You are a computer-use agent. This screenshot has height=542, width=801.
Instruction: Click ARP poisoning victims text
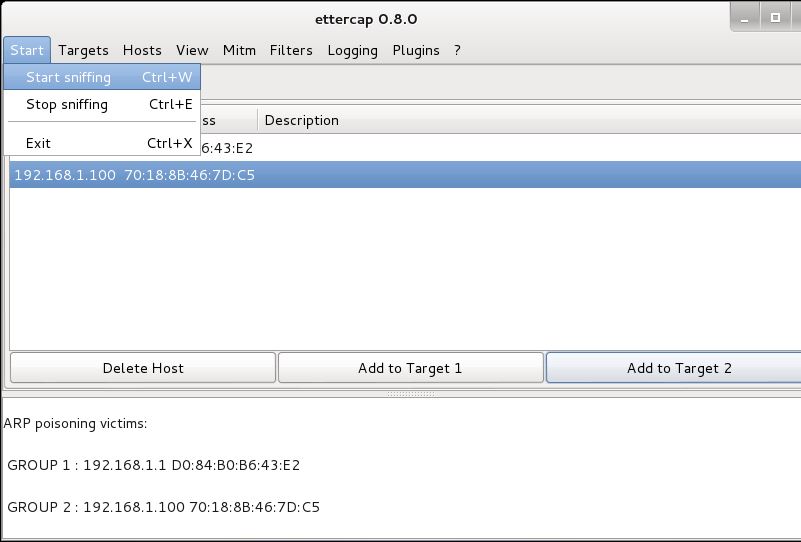click(x=75, y=423)
